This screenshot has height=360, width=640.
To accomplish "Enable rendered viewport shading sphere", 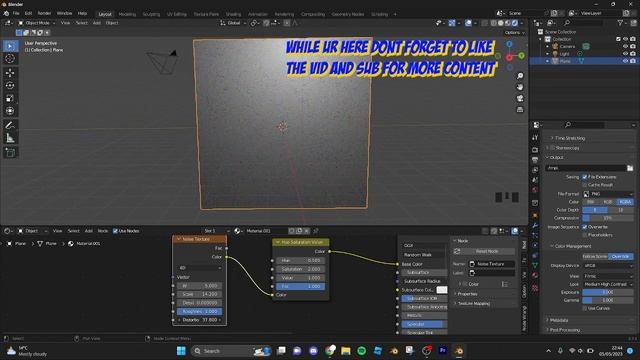I will tap(515, 23).
